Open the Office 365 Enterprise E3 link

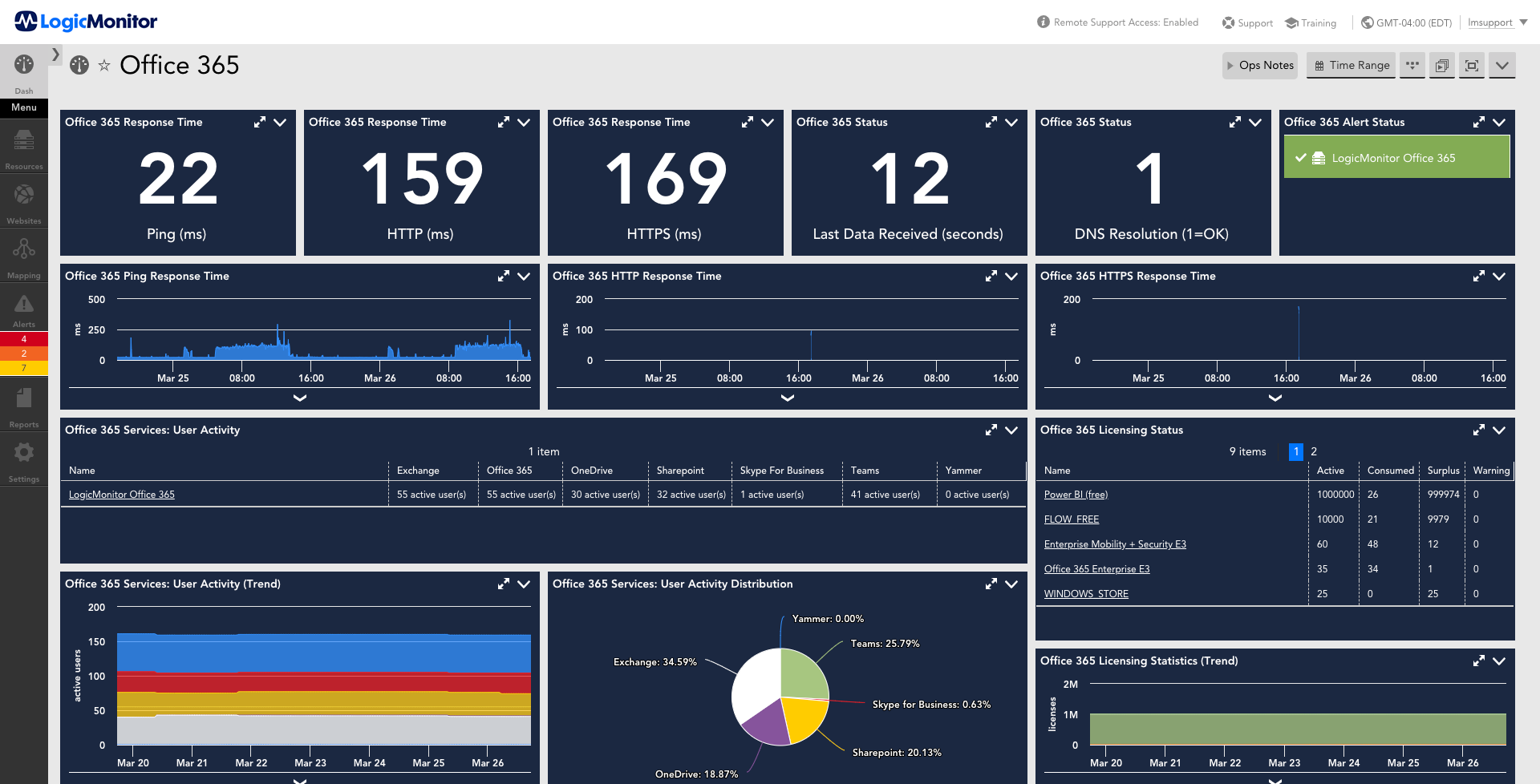coord(1096,569)
